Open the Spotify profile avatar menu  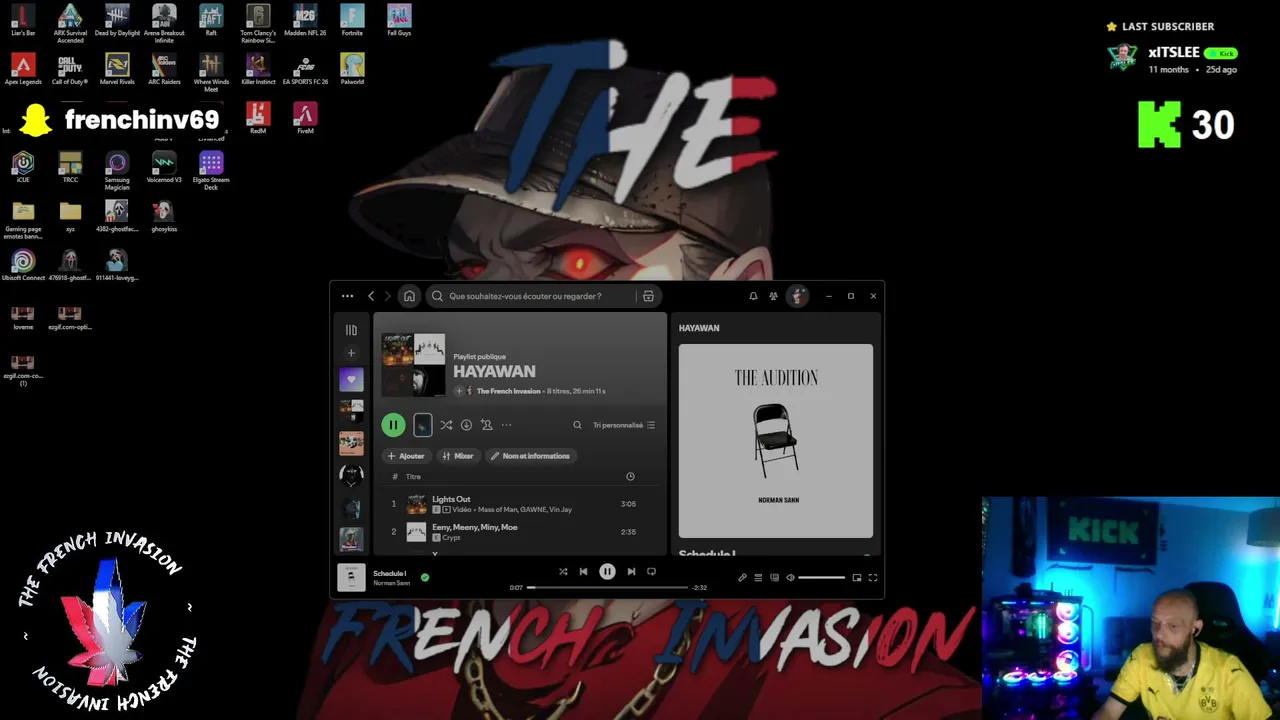[797, 296]
